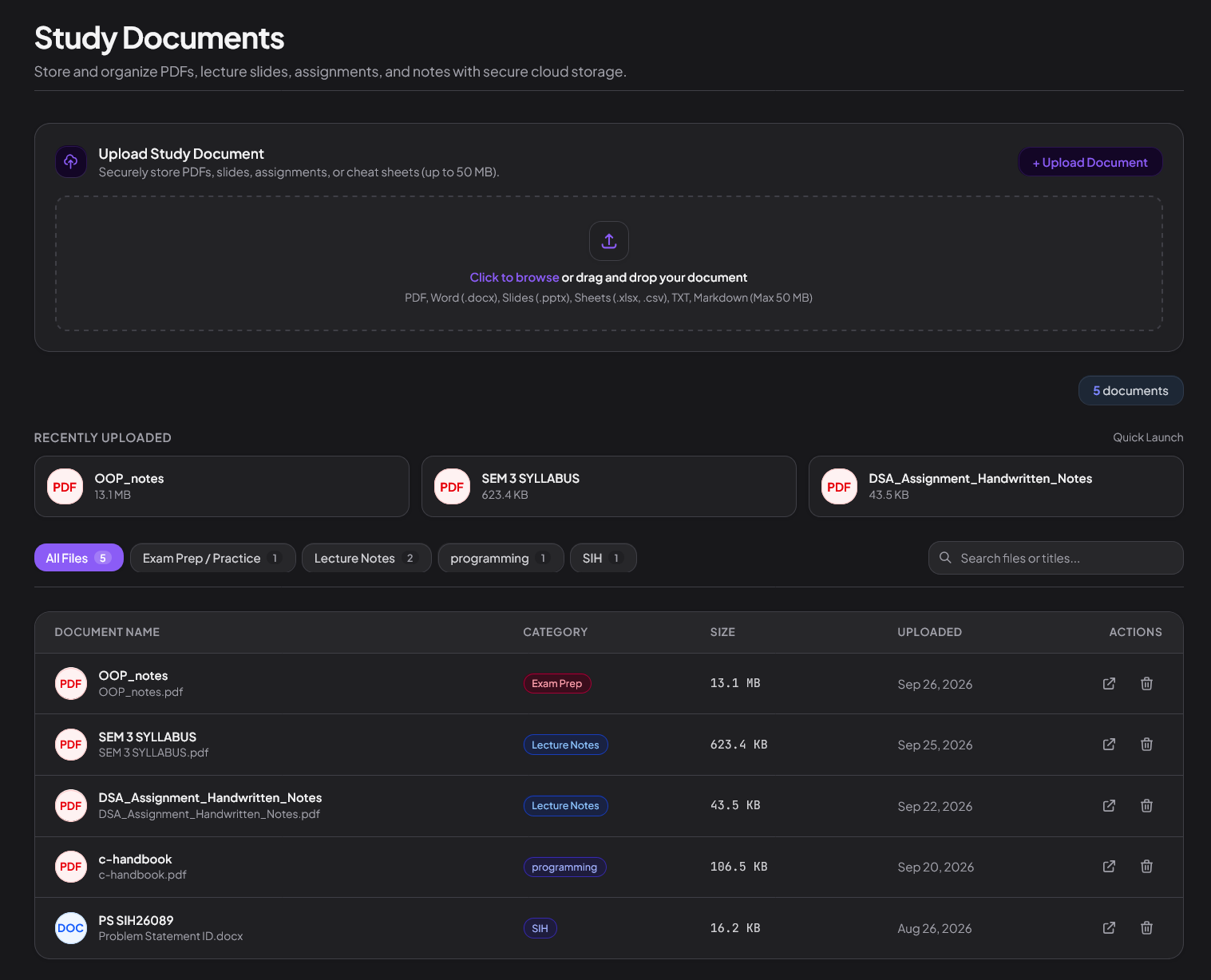Focus the Search files or titles field
The width and height of the screenshot is (1211, 980).
click(x=1056, y=558)
